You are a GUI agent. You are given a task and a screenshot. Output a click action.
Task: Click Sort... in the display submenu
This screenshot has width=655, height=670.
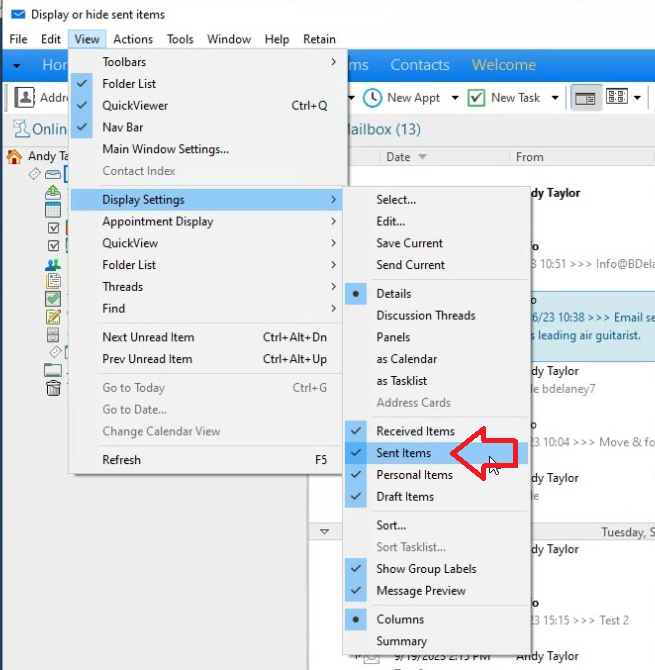[x=391, y=525]
